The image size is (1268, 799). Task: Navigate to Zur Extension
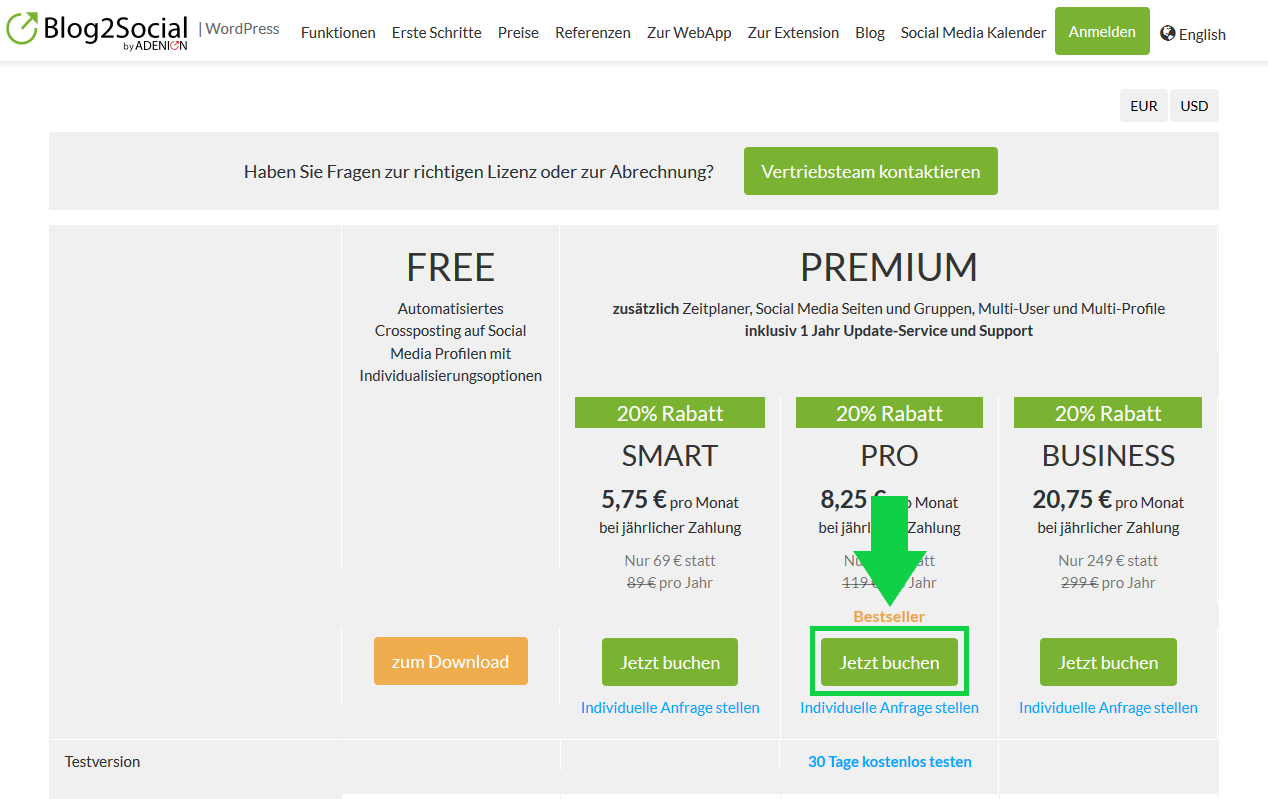793,32
